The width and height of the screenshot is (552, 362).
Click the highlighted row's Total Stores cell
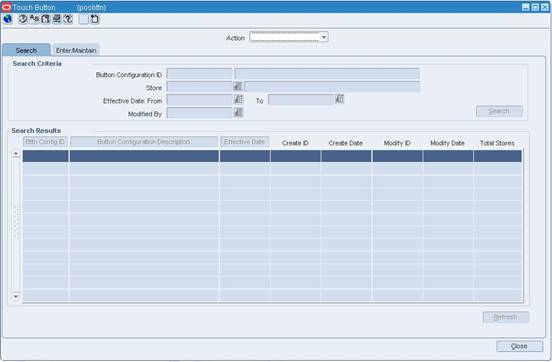coord(498,156)
